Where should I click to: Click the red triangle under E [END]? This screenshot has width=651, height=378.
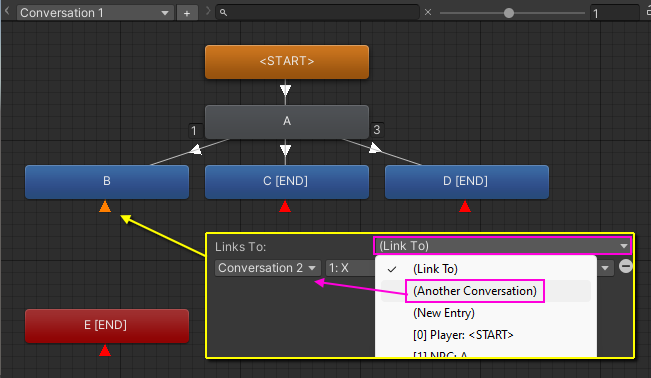[105, 351]
